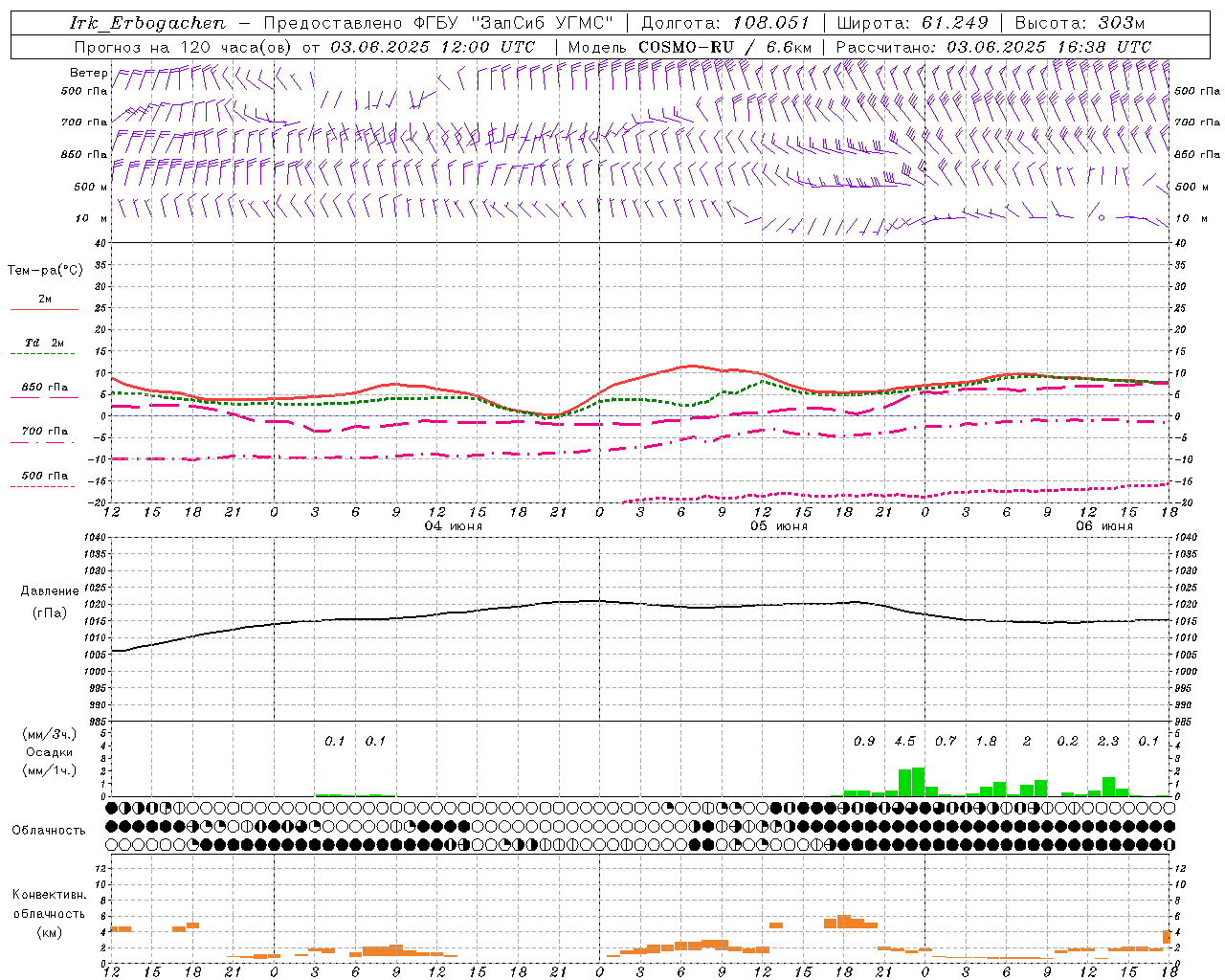
Task: Select the Тем-ра(°C) panel label
Action: click(x=45, y=271)
